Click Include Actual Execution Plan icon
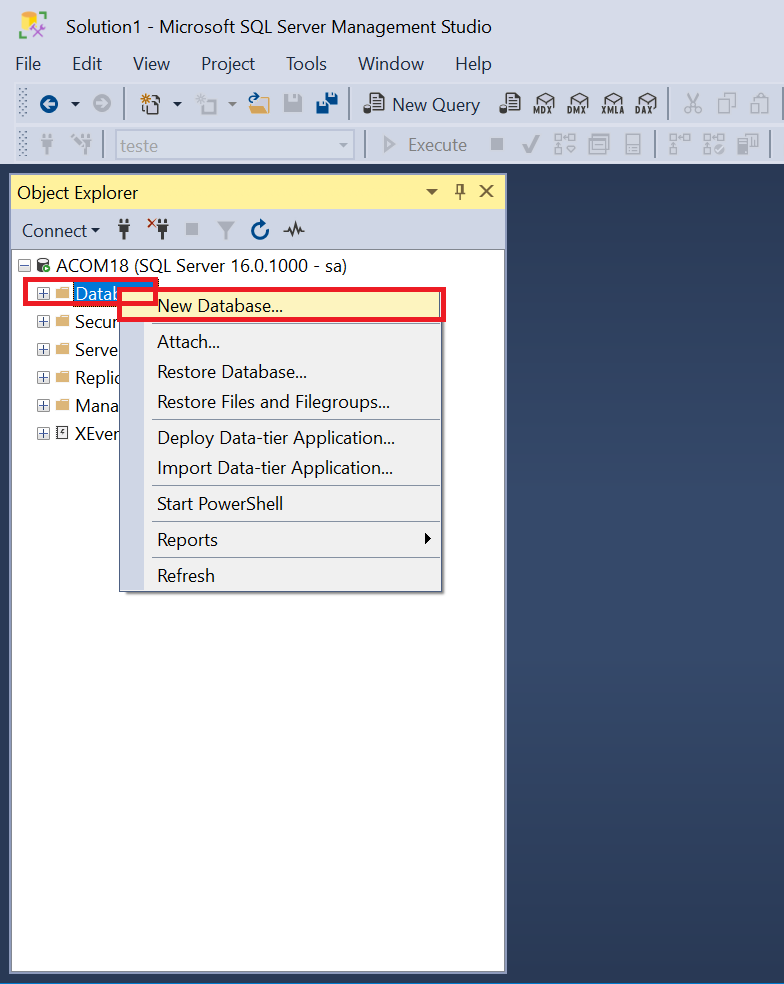This screenshot has height=984, width=784. point(680,144)
